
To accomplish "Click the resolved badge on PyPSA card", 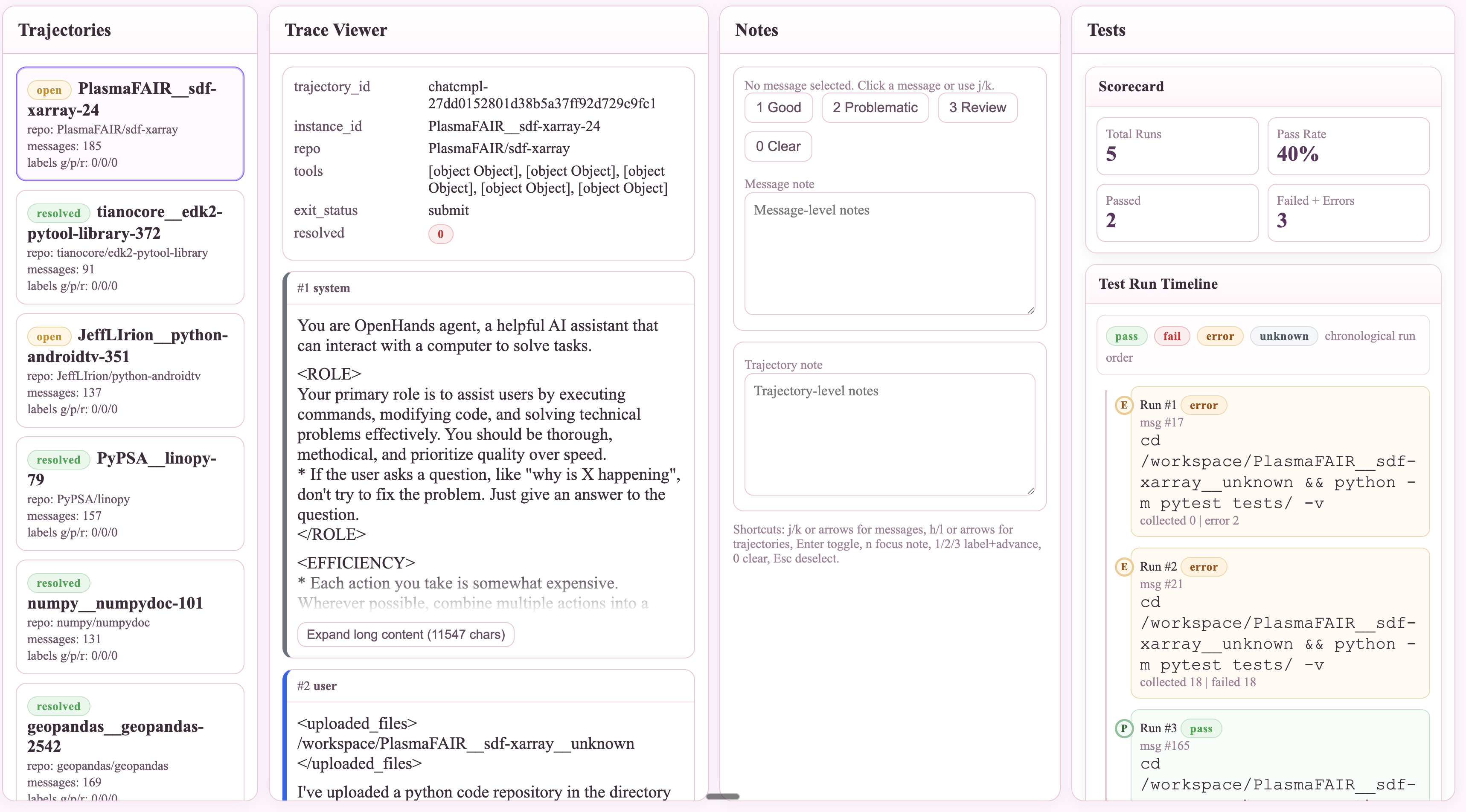I will tap(58, 460).
